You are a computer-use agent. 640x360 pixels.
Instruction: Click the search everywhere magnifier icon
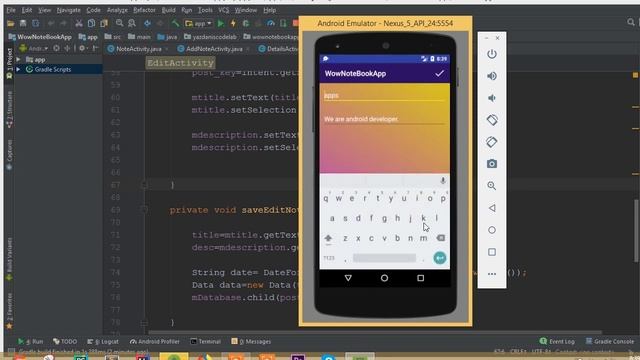631,22
